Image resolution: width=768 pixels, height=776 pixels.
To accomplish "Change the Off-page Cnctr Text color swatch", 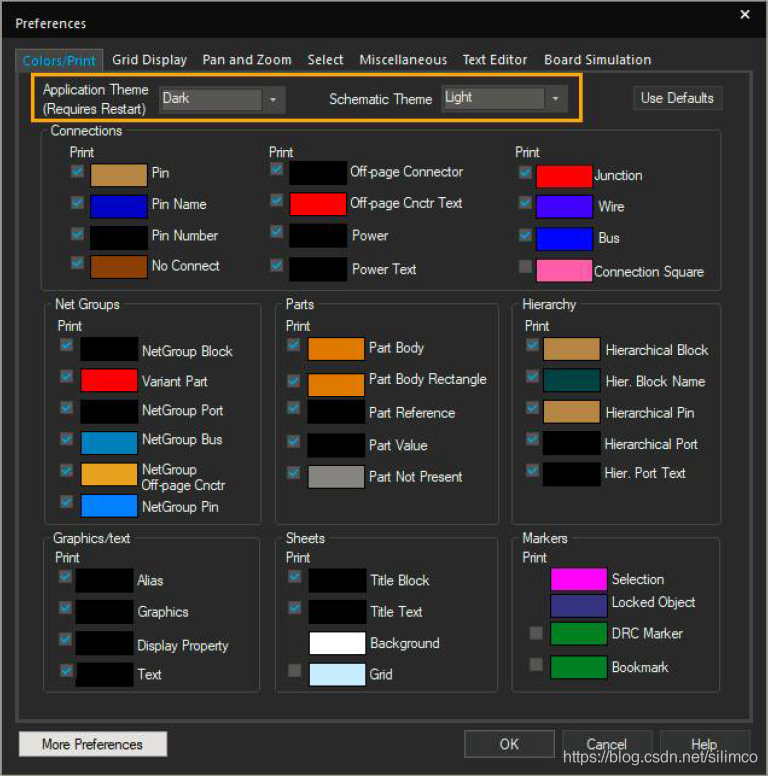I will [x=318, y=204].
